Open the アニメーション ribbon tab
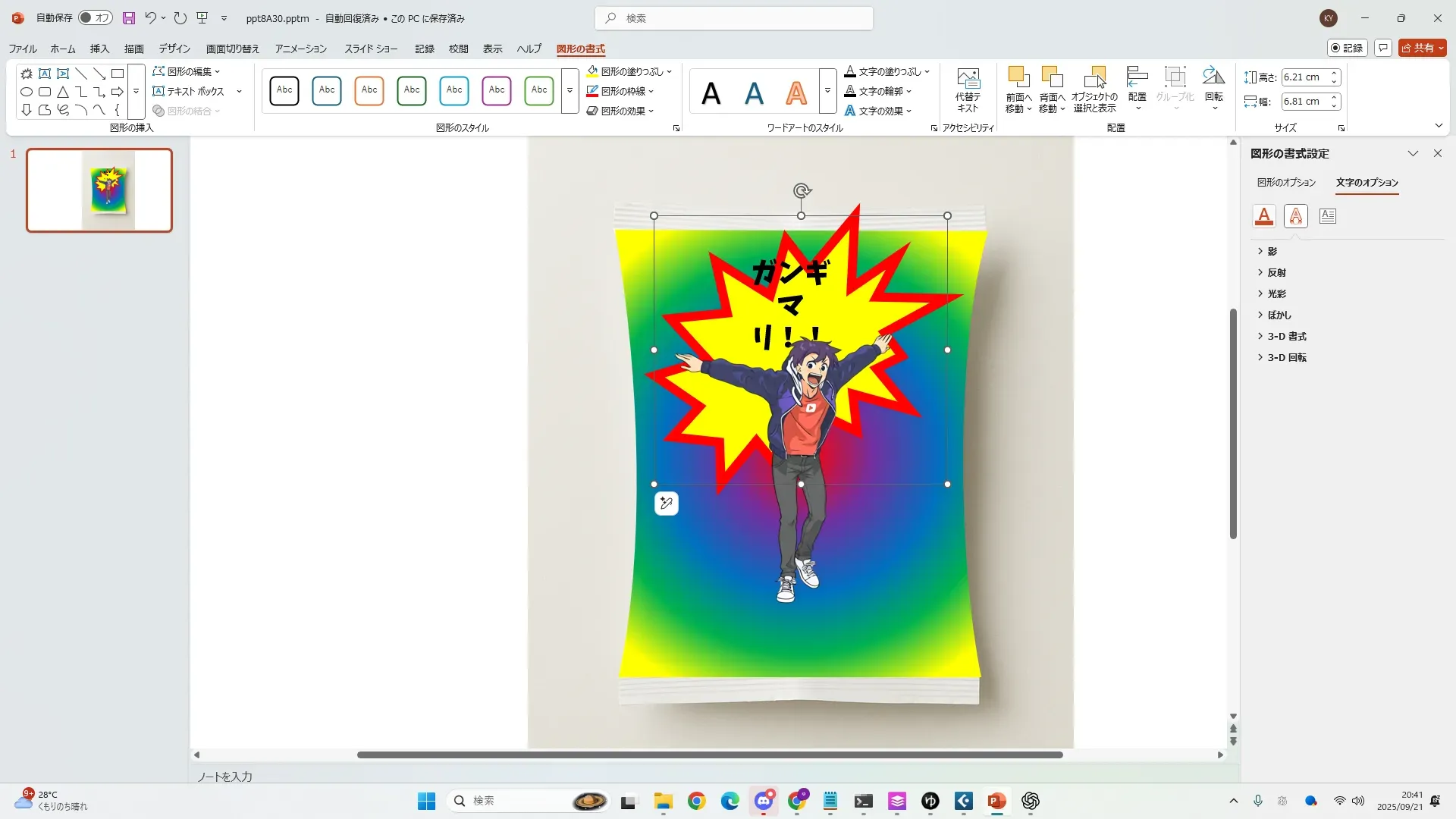1456x819 pixels. 300,49
